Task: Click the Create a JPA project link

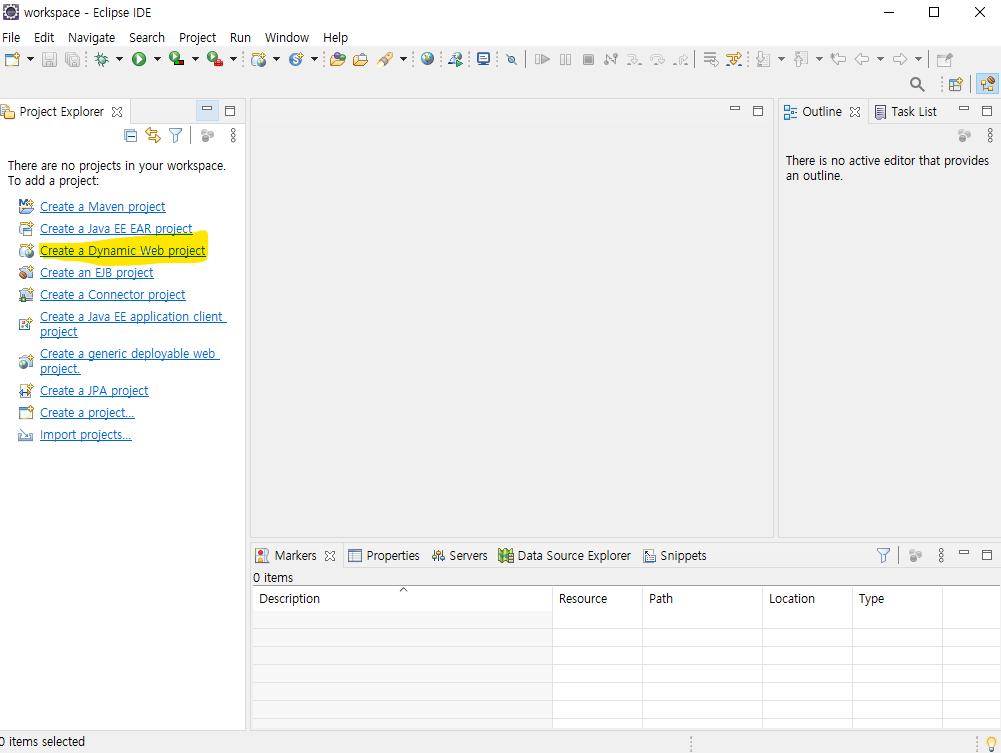Action: coord(94,391)
